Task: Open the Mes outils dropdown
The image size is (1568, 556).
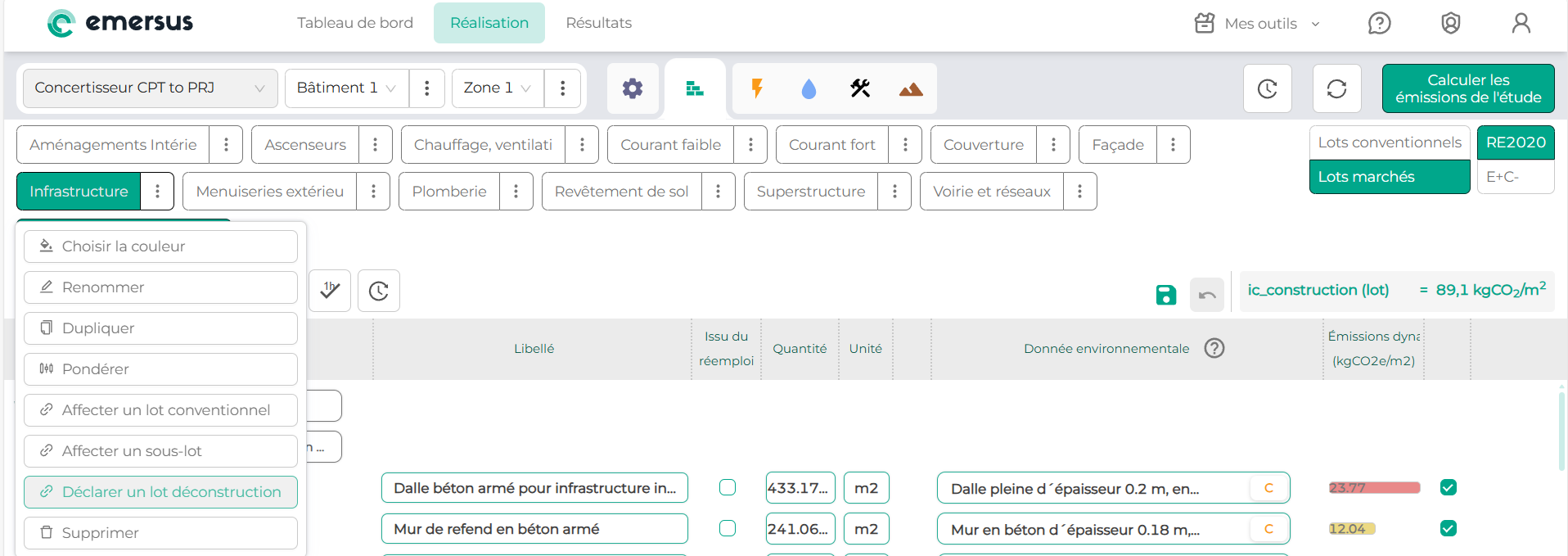Action: point(1258,23)
